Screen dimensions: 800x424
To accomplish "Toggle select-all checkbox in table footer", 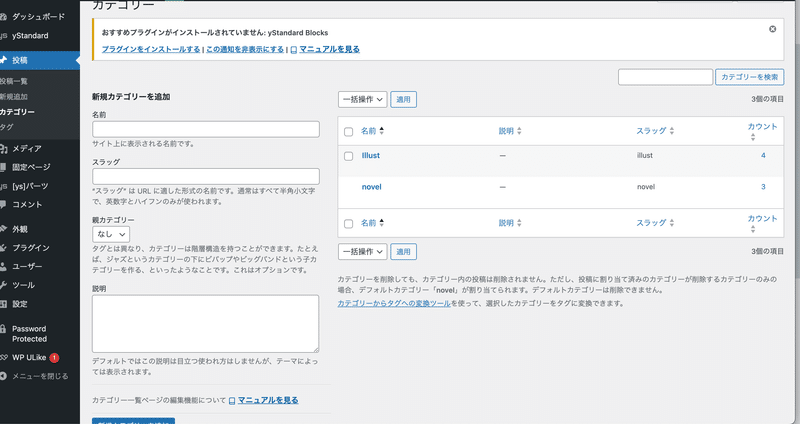I will click(x=348, y=223).
